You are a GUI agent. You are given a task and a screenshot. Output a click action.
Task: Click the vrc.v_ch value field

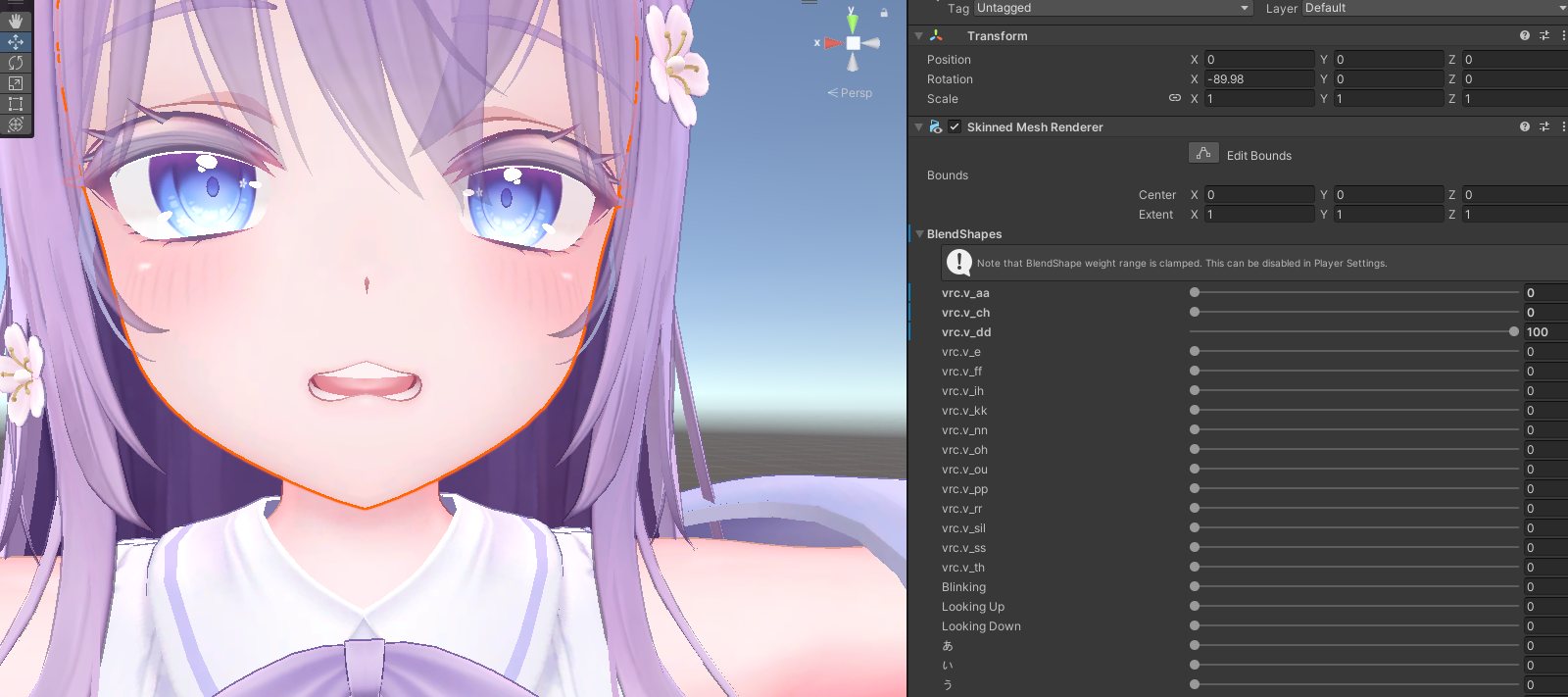1545,312
